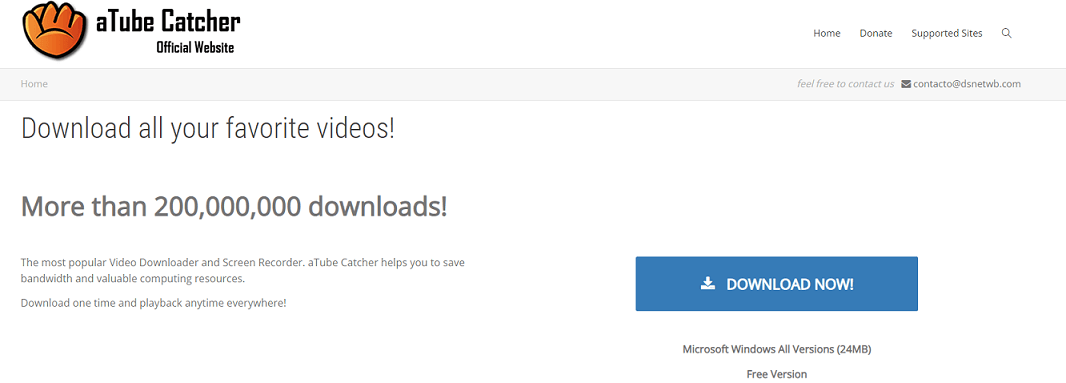Click 'Microsoft Windows All Versions (24MB)' text
The height and width of the screenshot is (383, 1066).
click(776, 349)
